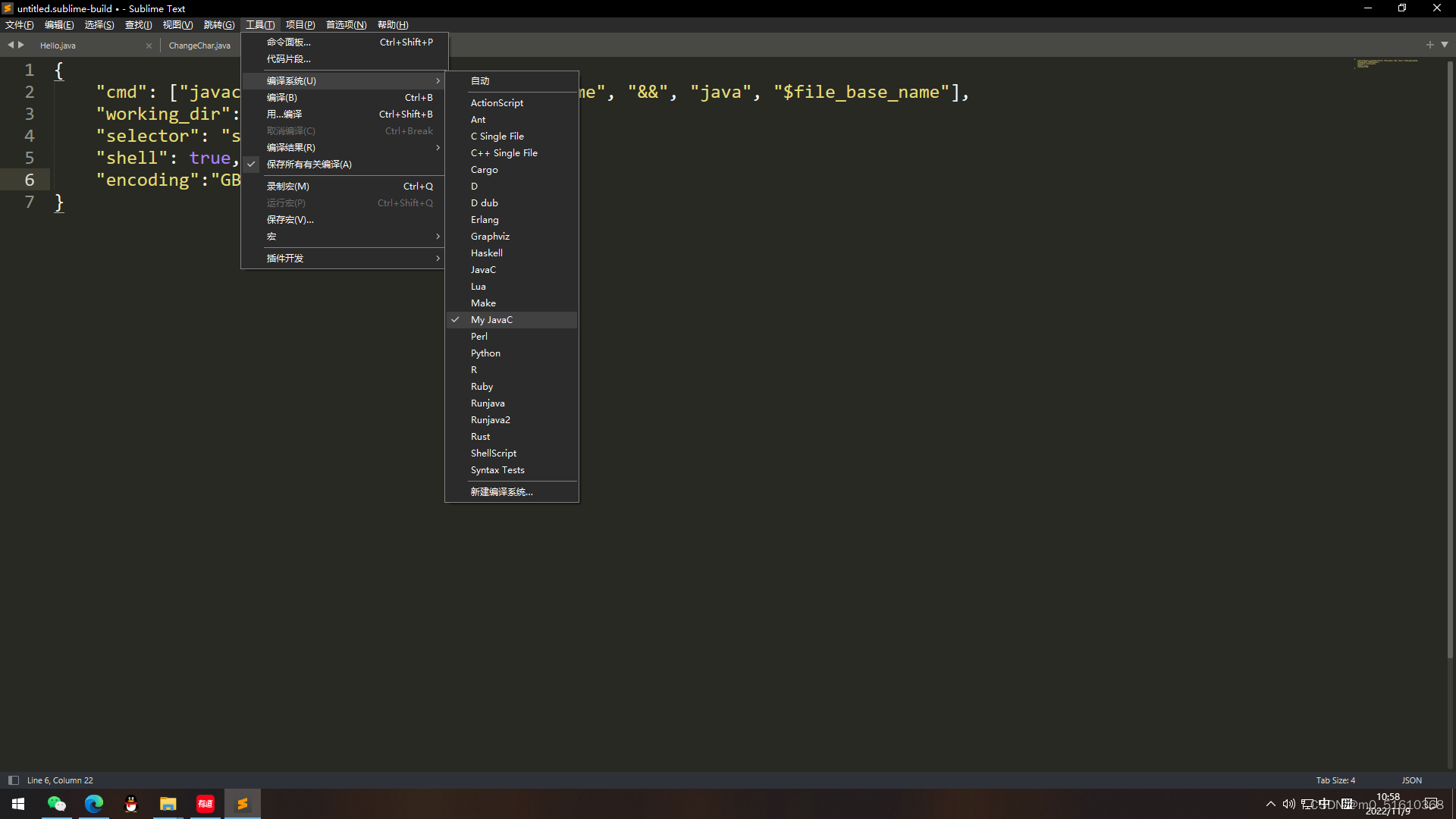Viewport: 1456px width, 819px height.
Task: Choose 自动 build system option
Action: tap(480, 81)
